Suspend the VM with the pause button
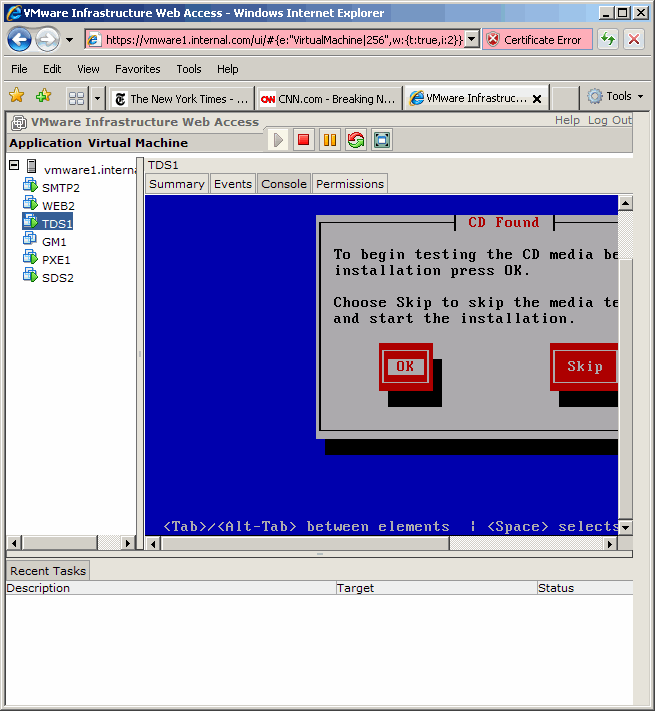The width and height of the screenshot is (655, 711). pos(330,140)
